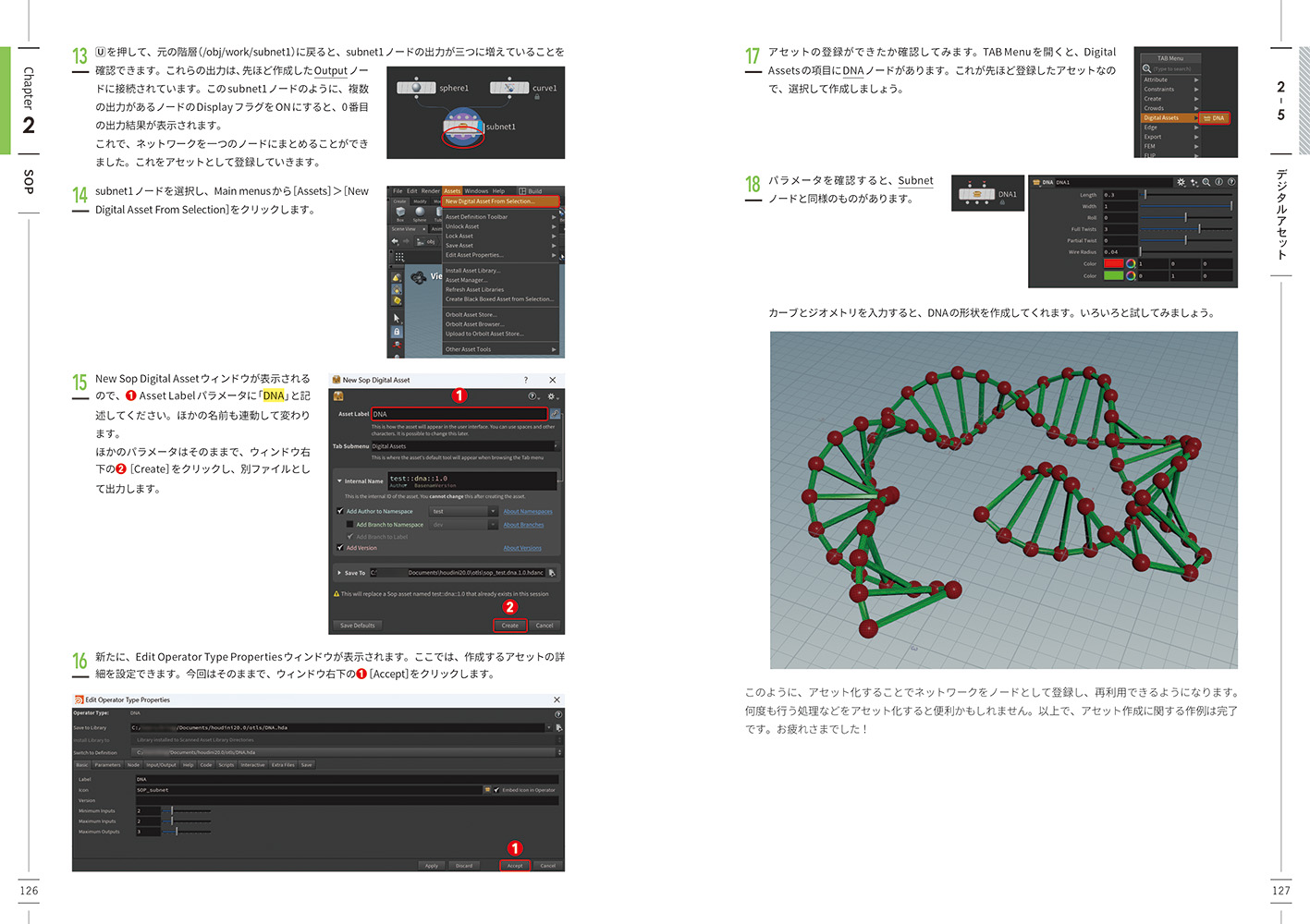1310x924 pixels.
Task: Click the file chooser icon beside Save To
Action: point(552,573)
